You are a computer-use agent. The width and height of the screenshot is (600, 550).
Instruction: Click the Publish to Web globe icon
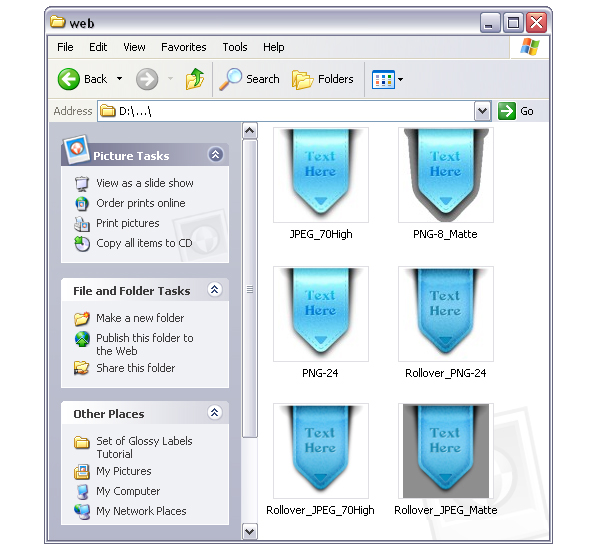82,339
